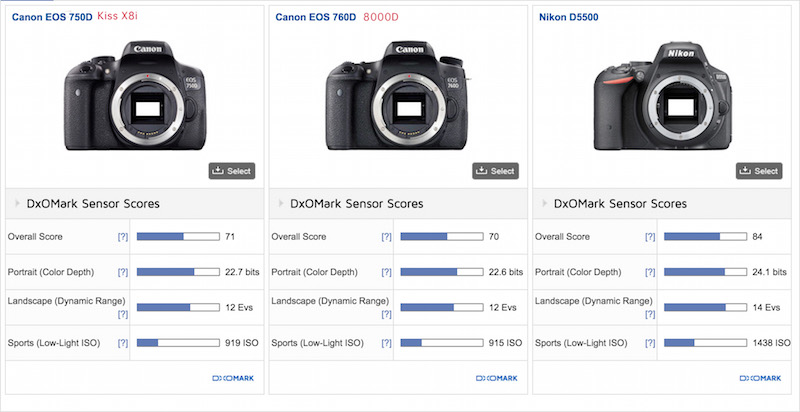Click the D5500 Landscape (Dynamic Range) label
Image resolution: width=800 pixels, height=412 pixels.
[x=593, y=301]
